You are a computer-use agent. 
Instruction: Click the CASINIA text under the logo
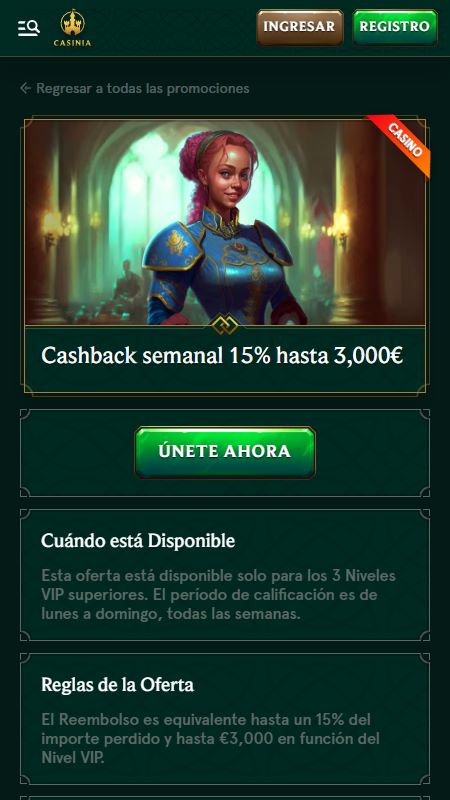[x=72, y=43]
